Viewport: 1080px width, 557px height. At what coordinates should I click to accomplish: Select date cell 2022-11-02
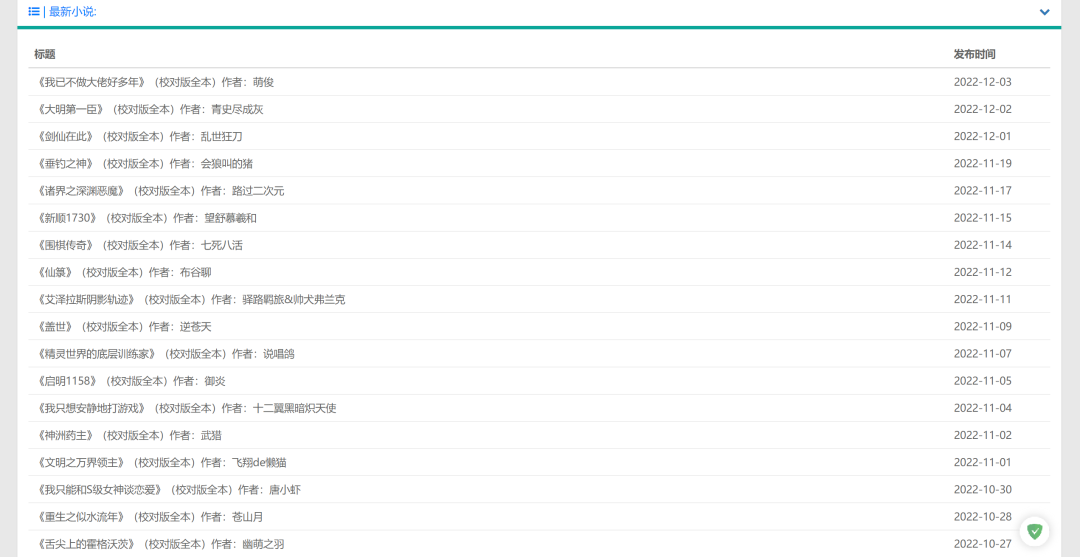[983, 435]
